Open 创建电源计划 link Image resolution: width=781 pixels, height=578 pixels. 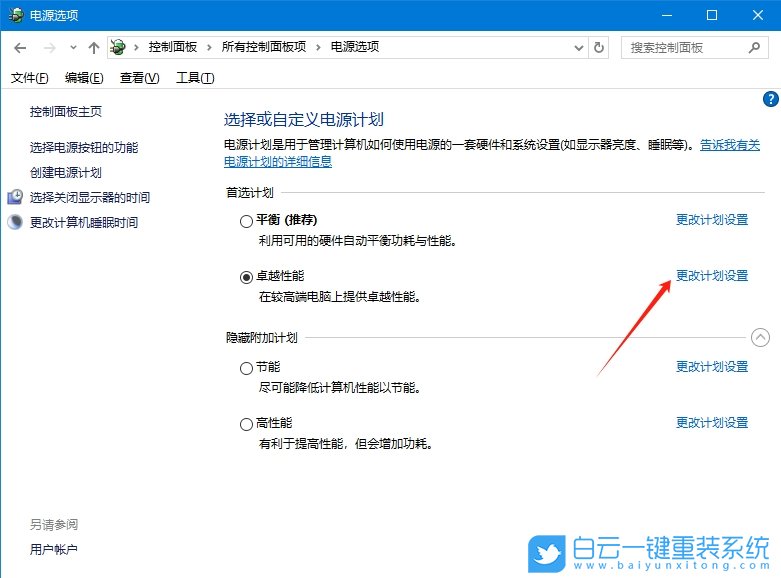click(66, 173)
